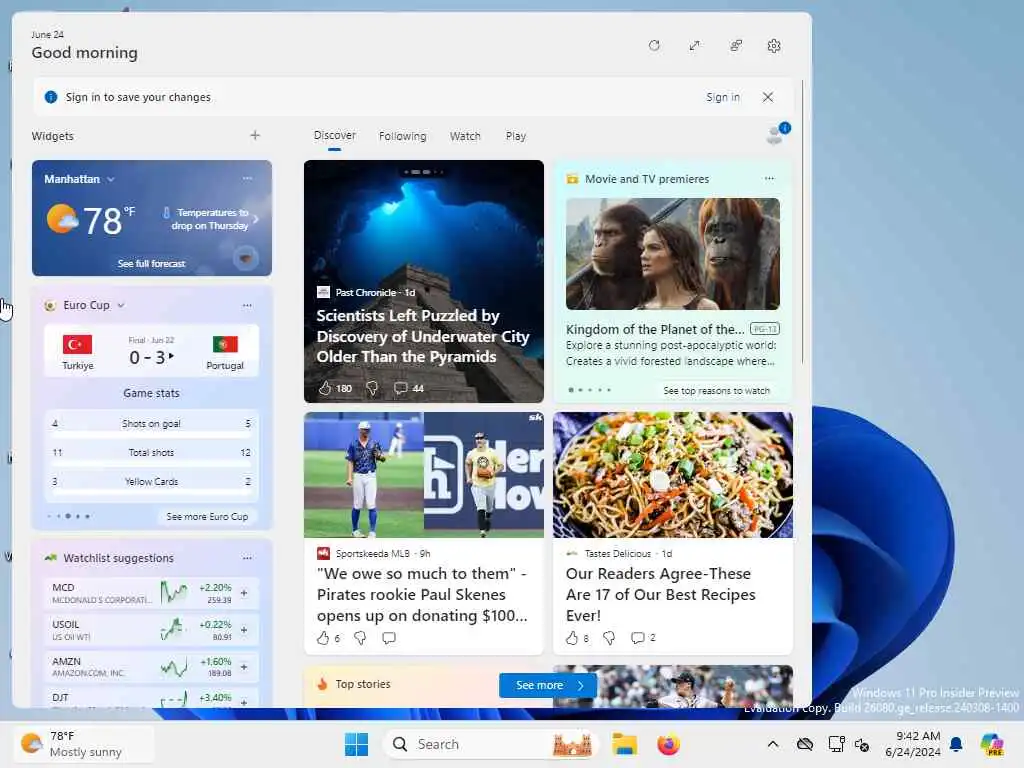Open Scientists Left Puzzled headline
This screenshot has width=1024, height=768.
coord(423,336)
